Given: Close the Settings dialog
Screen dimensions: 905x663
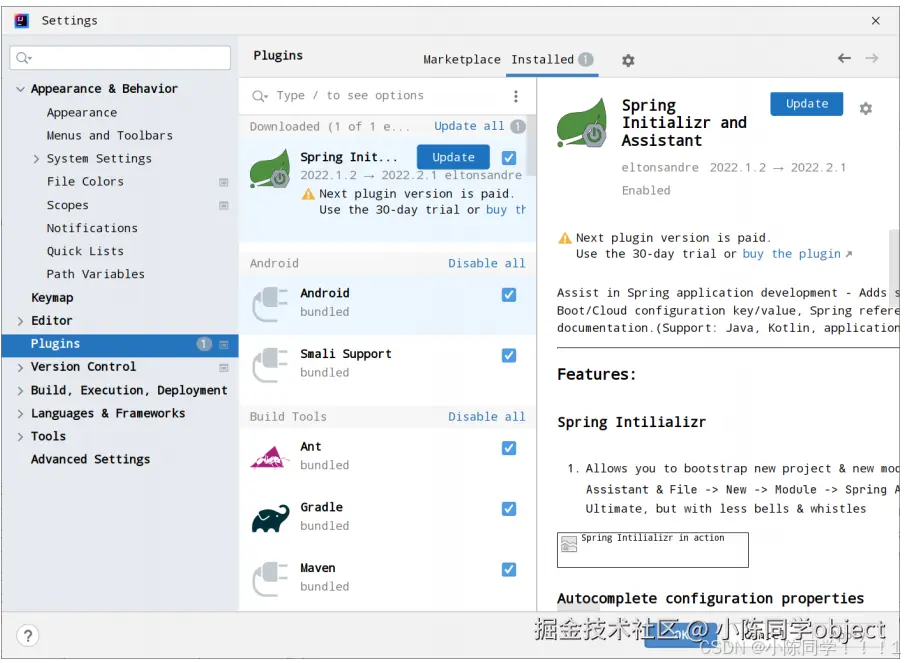Looking at the screenshot, I should click(876, 21).
